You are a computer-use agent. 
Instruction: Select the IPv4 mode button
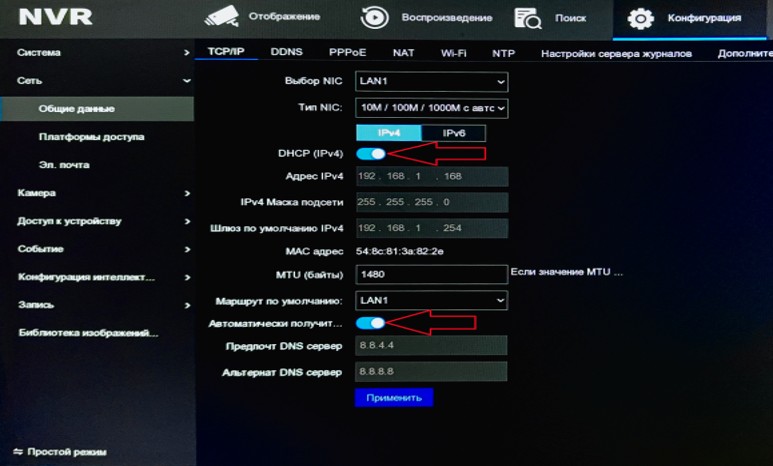[389, 133]
